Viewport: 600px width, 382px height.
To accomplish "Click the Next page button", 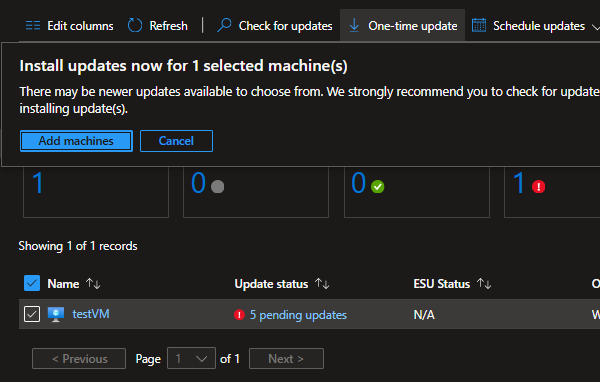I will pyautogui.click(x=286, y=359).
